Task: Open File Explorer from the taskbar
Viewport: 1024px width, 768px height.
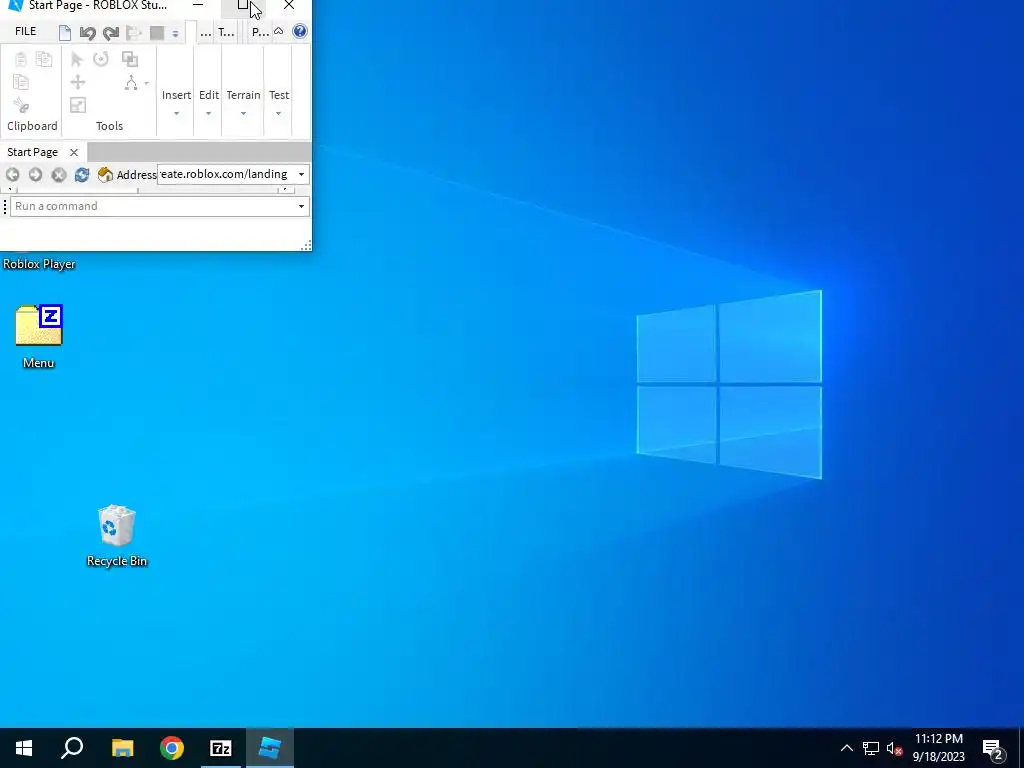Action: [122, 748]
